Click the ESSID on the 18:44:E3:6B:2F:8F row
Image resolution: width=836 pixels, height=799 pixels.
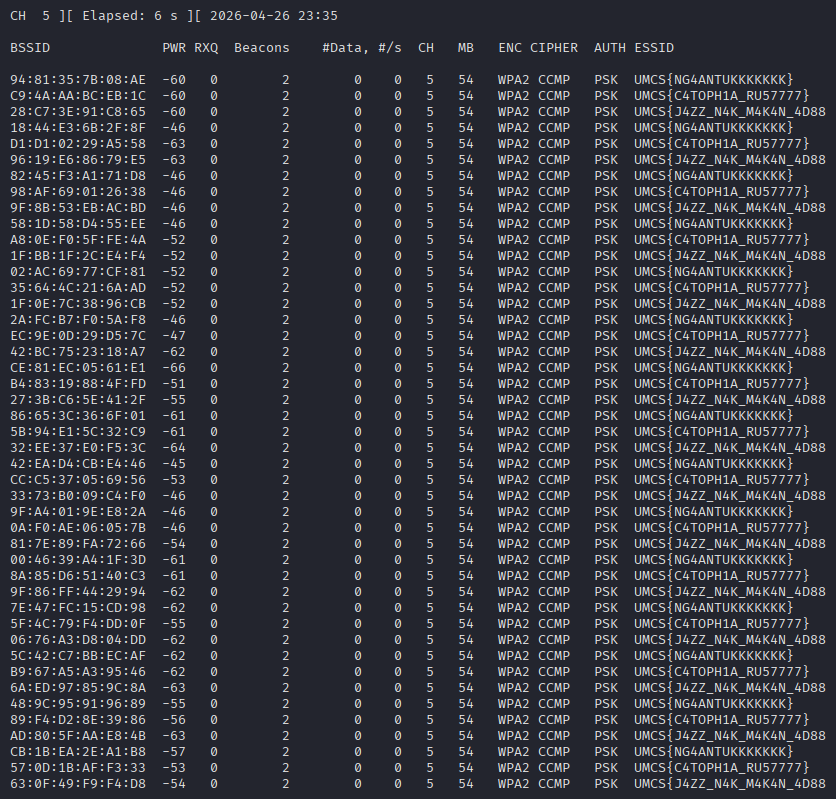click(713, 128)
